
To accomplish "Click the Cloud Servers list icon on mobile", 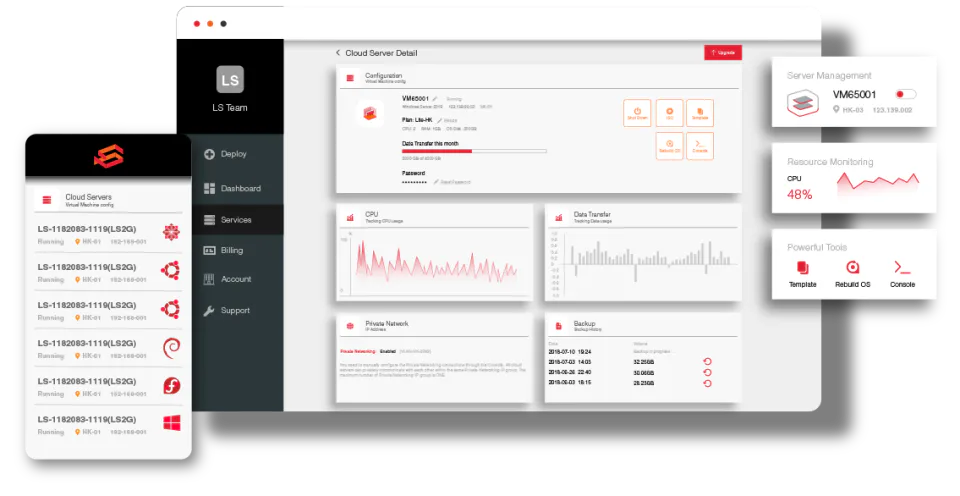I will 47,200.
